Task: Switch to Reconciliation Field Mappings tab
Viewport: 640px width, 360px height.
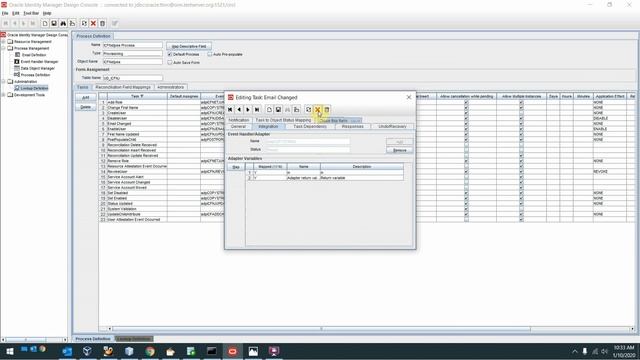Action: pyautogui.click(x=123, y=87)
